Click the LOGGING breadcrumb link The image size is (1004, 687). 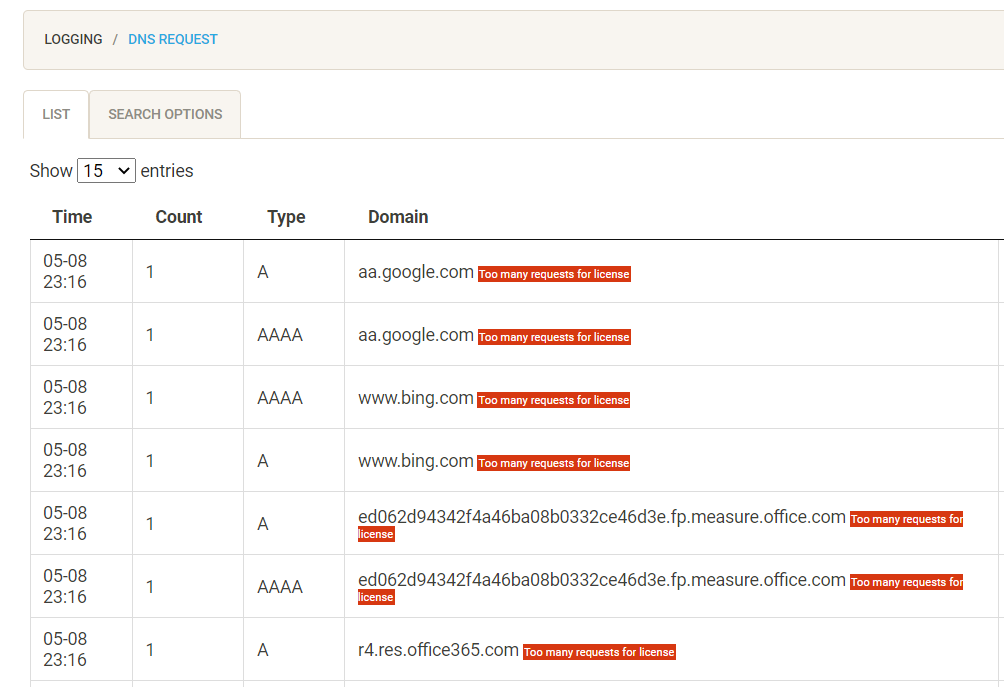(x=73, y=40)
